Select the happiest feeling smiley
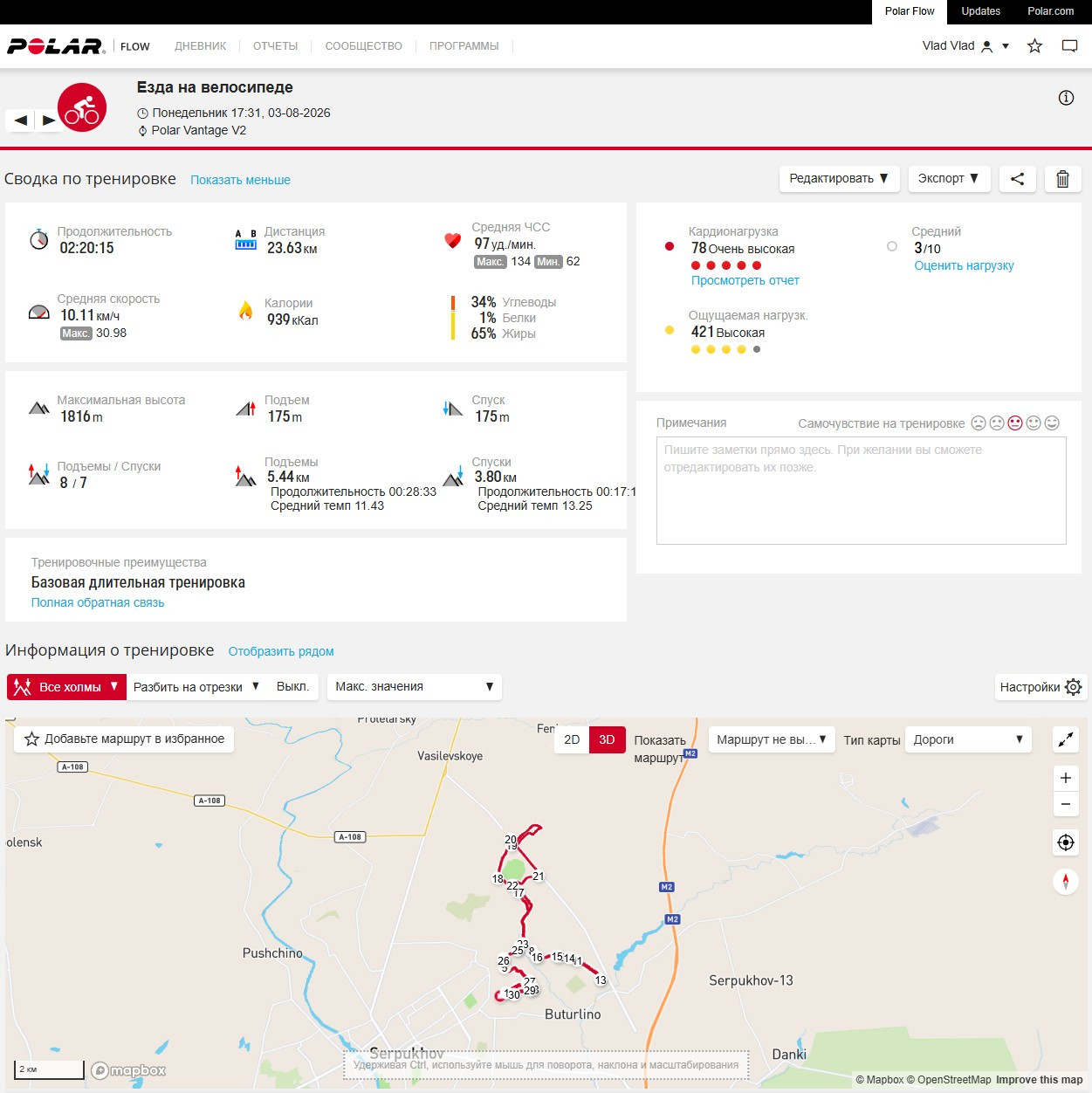This screenshot has width=1092, height=1093. tap(1052, 423)
